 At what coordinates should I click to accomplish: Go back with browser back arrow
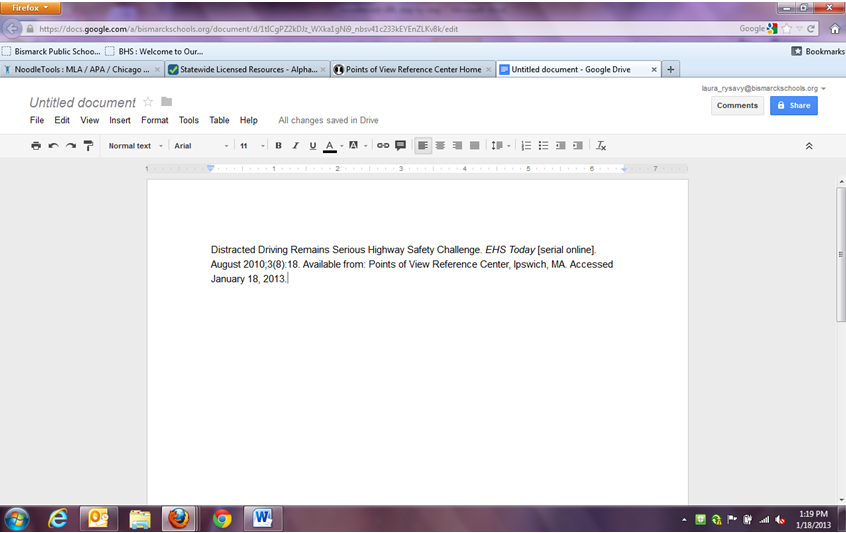pos(12,29)
